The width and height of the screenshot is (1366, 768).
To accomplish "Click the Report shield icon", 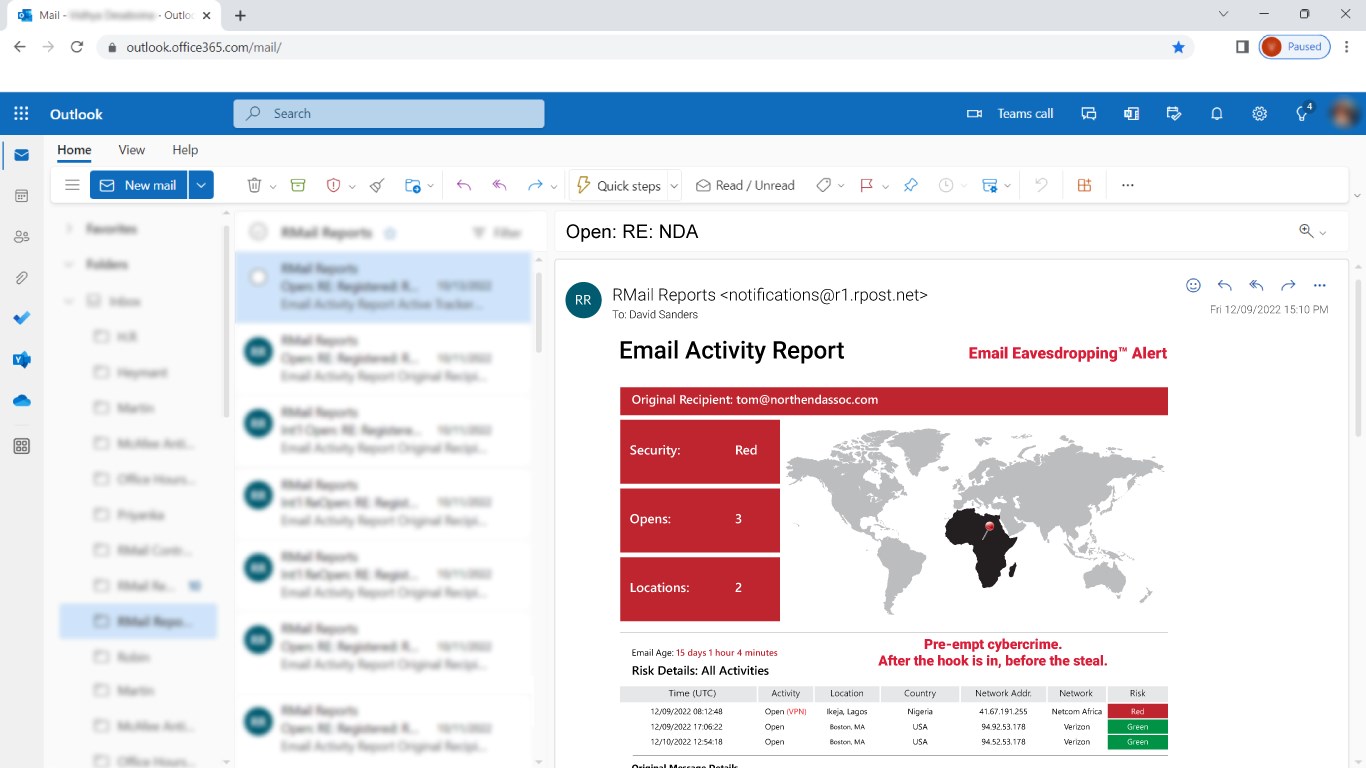I will pyautogui.click(x=334, y=185).
